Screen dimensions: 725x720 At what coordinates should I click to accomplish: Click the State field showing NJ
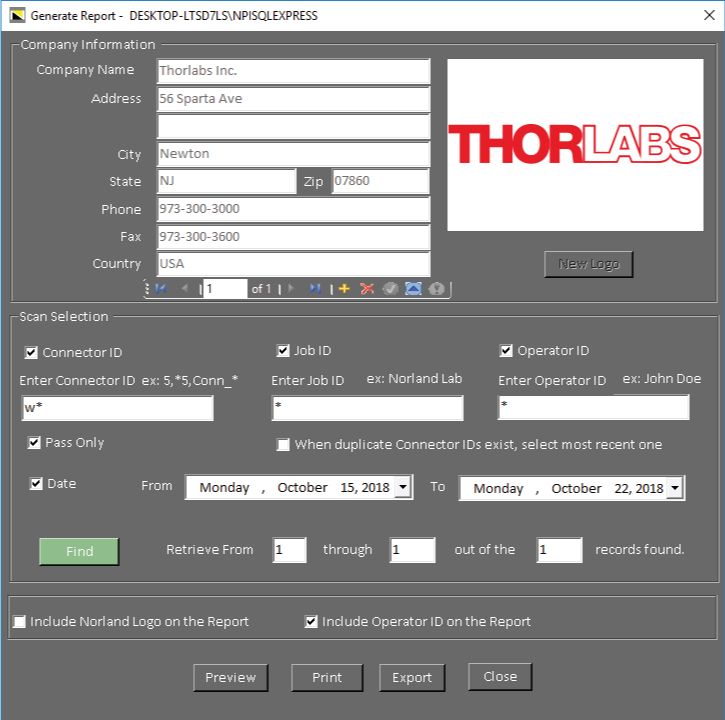coord(226,181)
